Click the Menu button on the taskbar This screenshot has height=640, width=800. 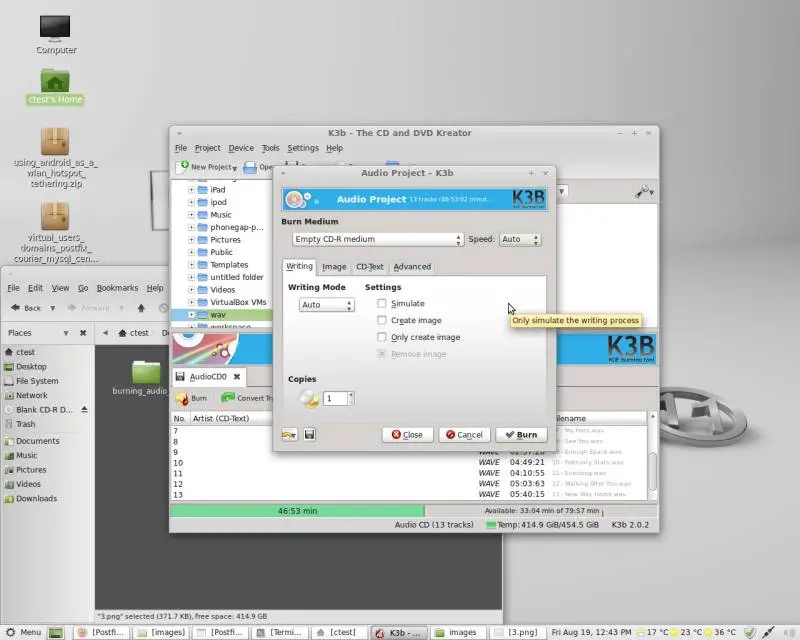click(x=23, y=632)
